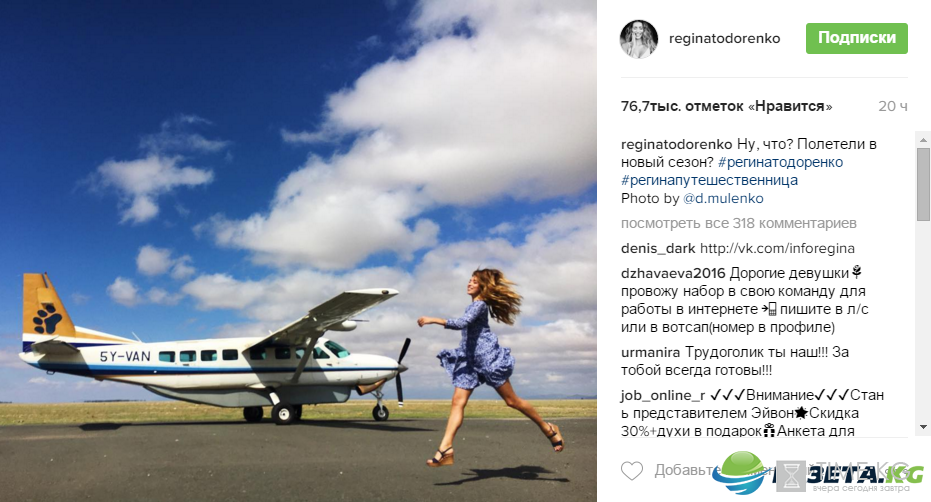
Task: Open denis_dark commenter profile
Action: point(658,248)
